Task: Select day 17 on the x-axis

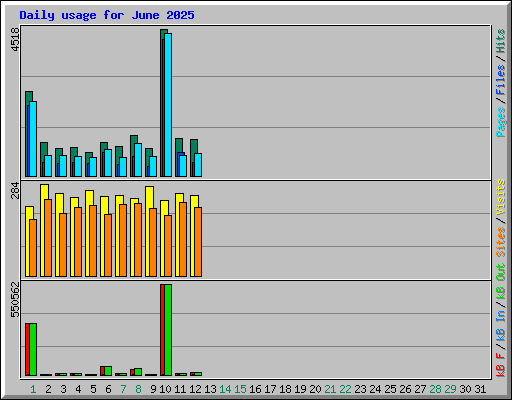Action: [270, 389]
